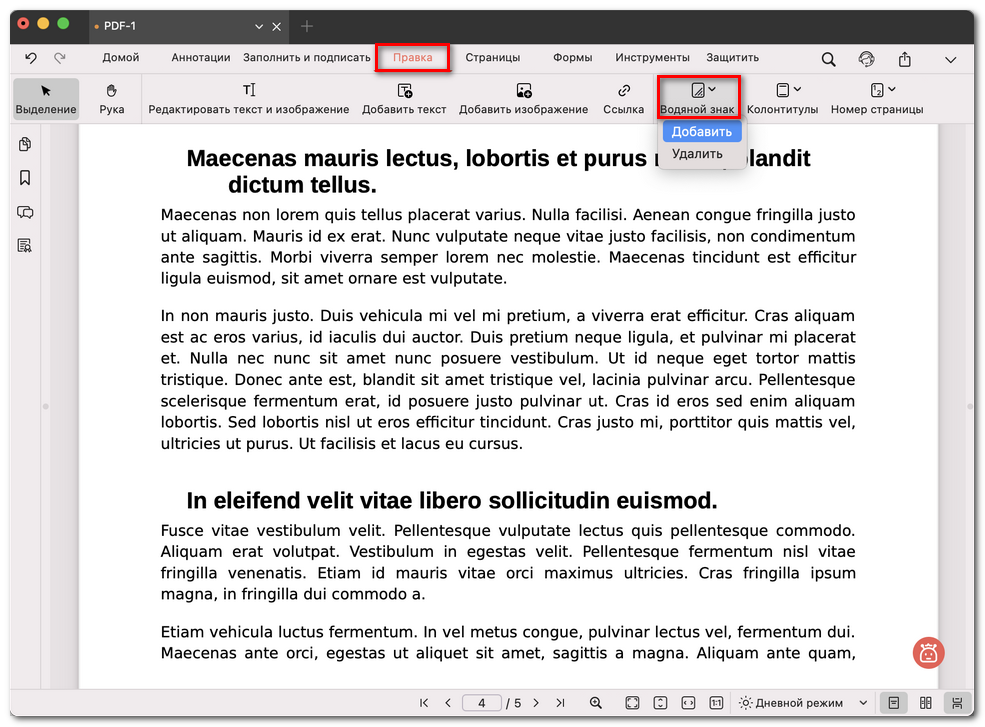Click the share icon in top bar
This screenshot has width=985, height=727.
click(904, 59)
